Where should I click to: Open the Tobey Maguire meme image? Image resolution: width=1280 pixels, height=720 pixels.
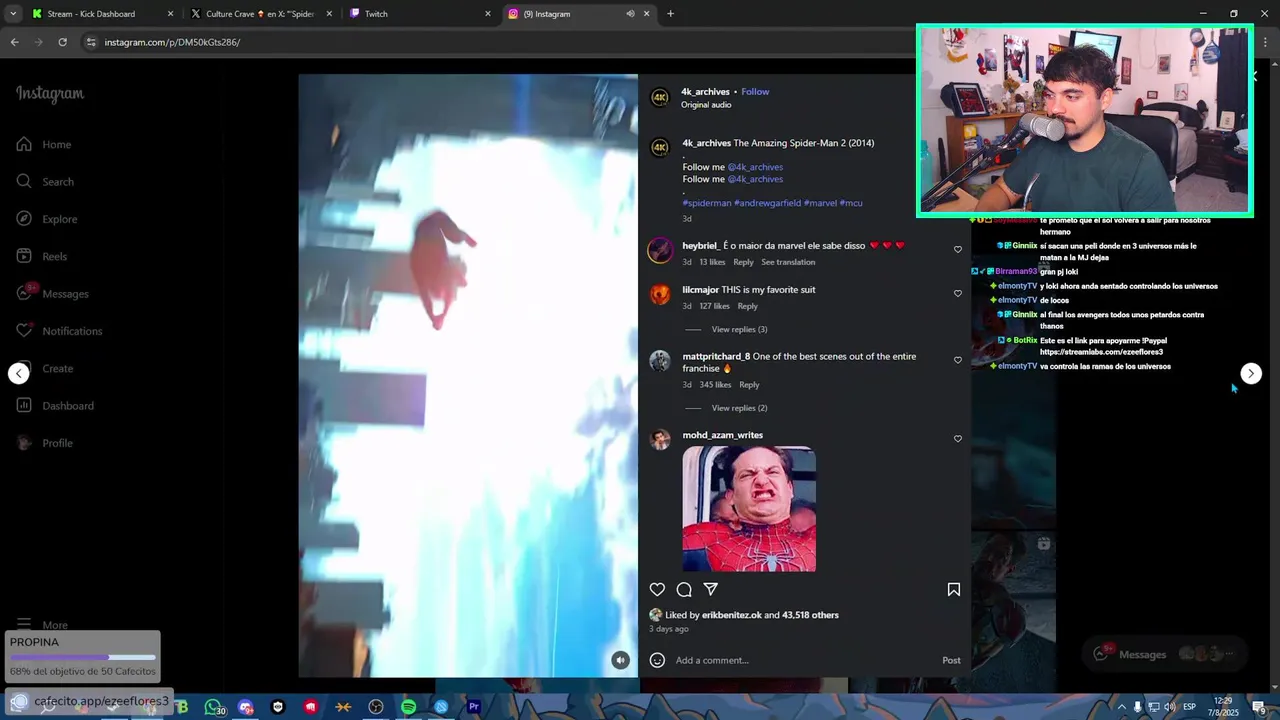point(749,509)
